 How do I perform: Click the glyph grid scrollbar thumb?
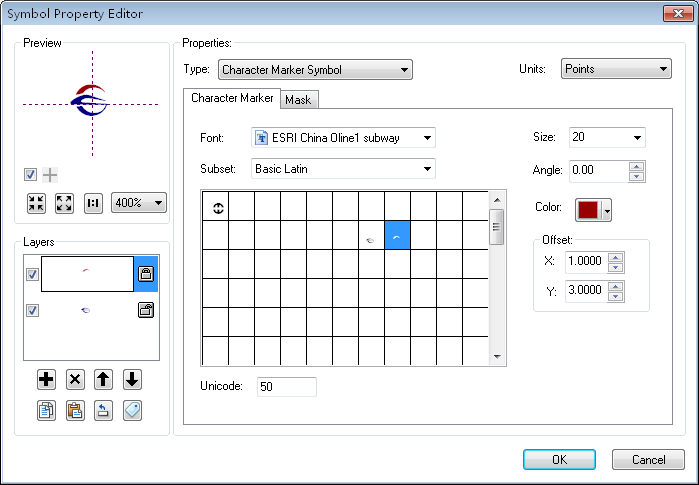(497, 227)
